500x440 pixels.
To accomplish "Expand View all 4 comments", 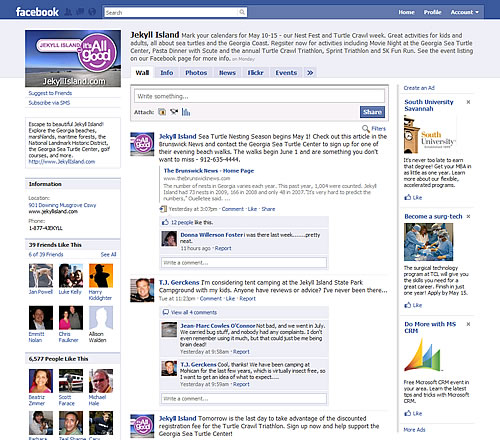I will pos(194,312).
